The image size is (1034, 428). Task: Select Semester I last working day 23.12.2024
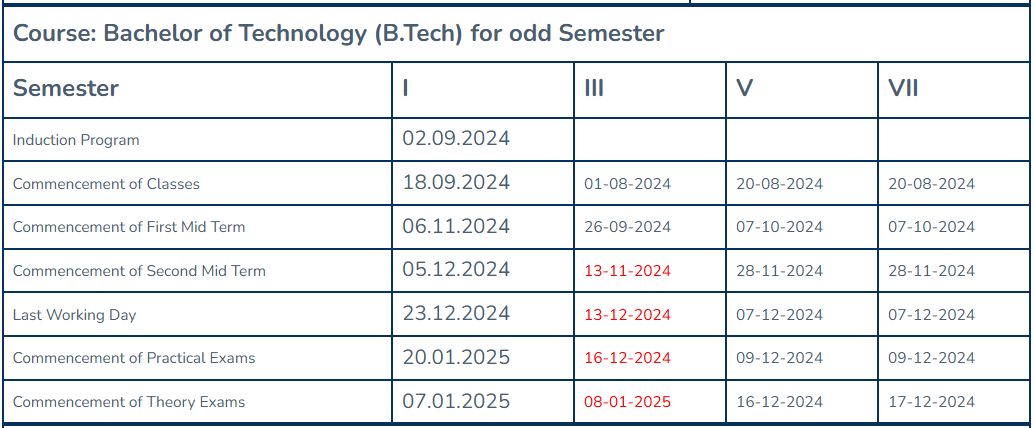click(456, 314)
